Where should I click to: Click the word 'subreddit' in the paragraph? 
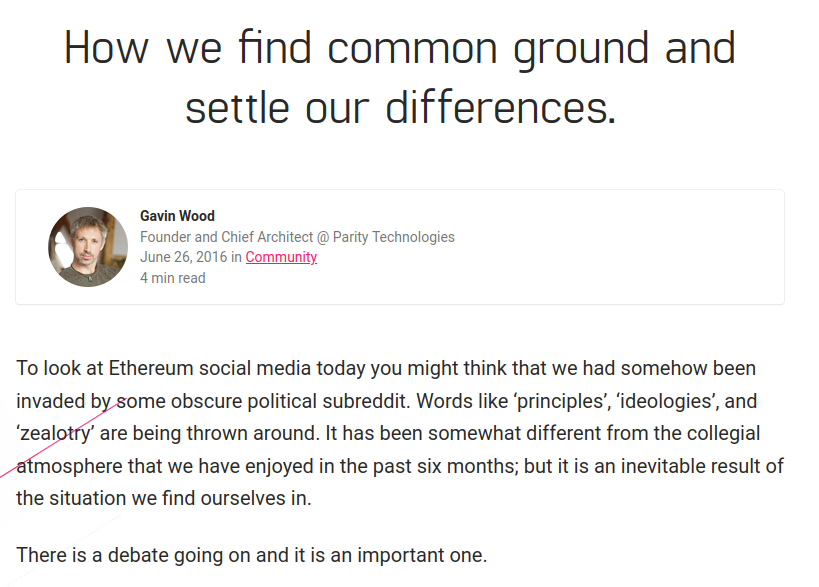tap(357, 402)
